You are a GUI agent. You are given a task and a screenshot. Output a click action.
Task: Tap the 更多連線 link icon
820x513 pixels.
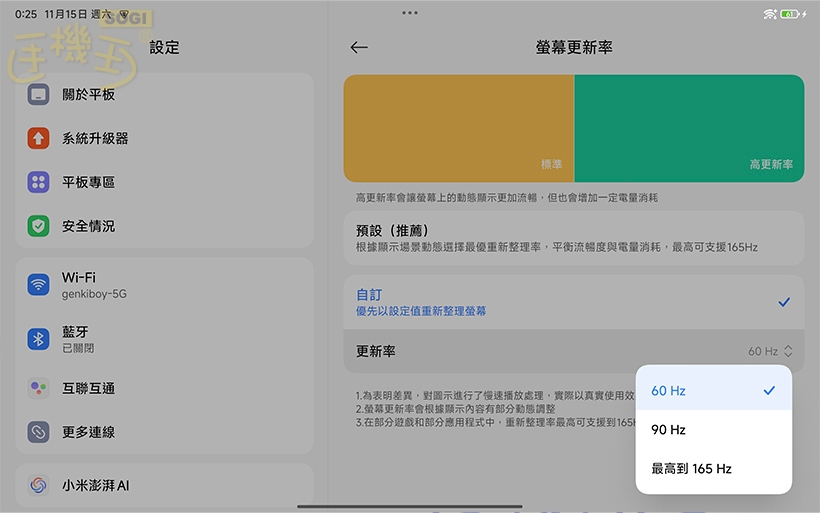click(x=38, y=432)
